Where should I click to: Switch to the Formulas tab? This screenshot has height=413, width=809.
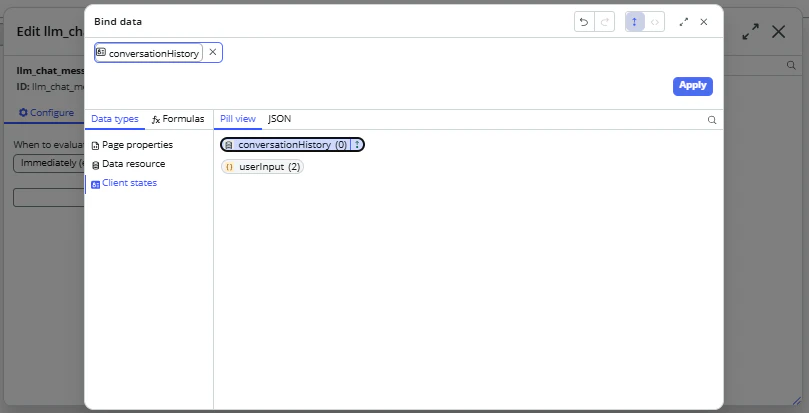pyautogui.click(x=178, y=119)
